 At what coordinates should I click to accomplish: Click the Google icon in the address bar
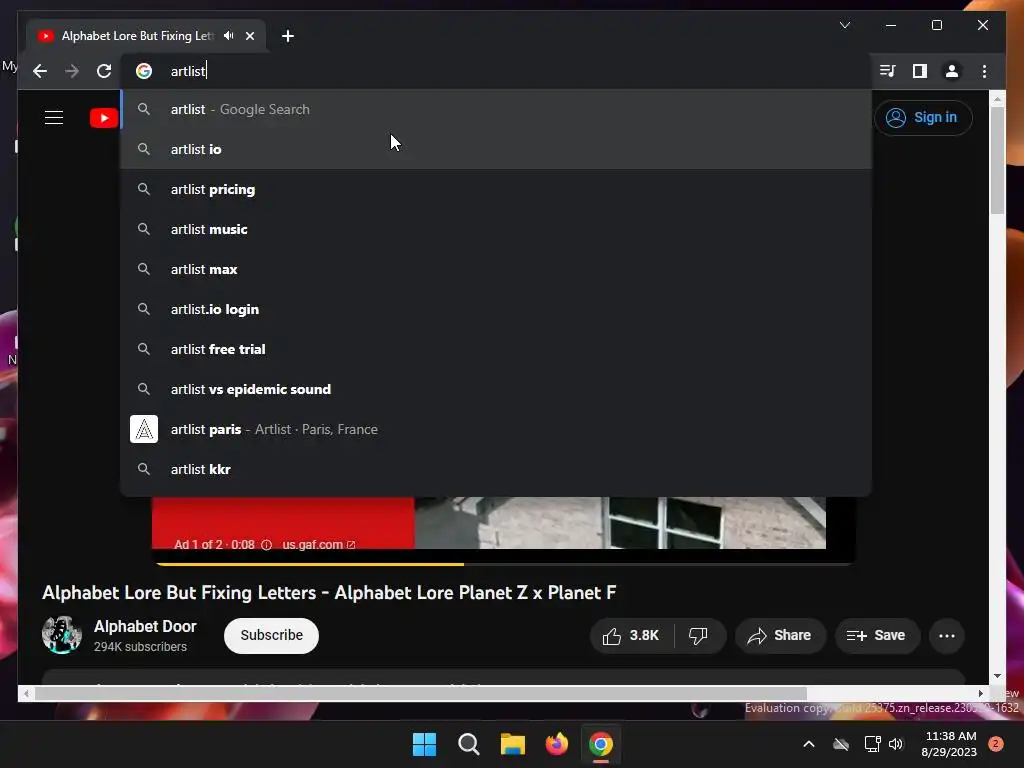point(144,71)
